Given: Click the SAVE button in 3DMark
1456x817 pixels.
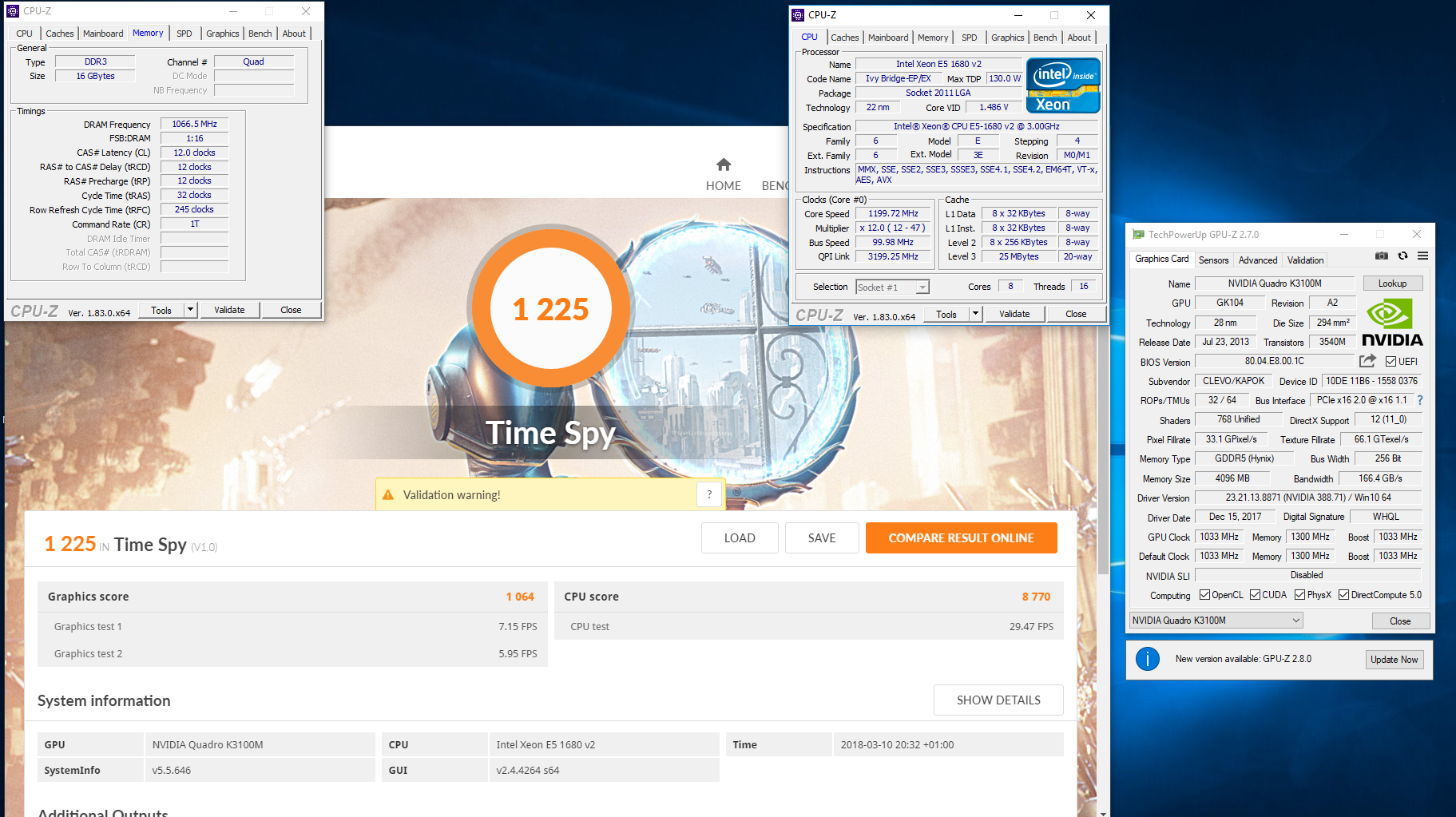Looking at the screenshot, I should tap(822, 538).
